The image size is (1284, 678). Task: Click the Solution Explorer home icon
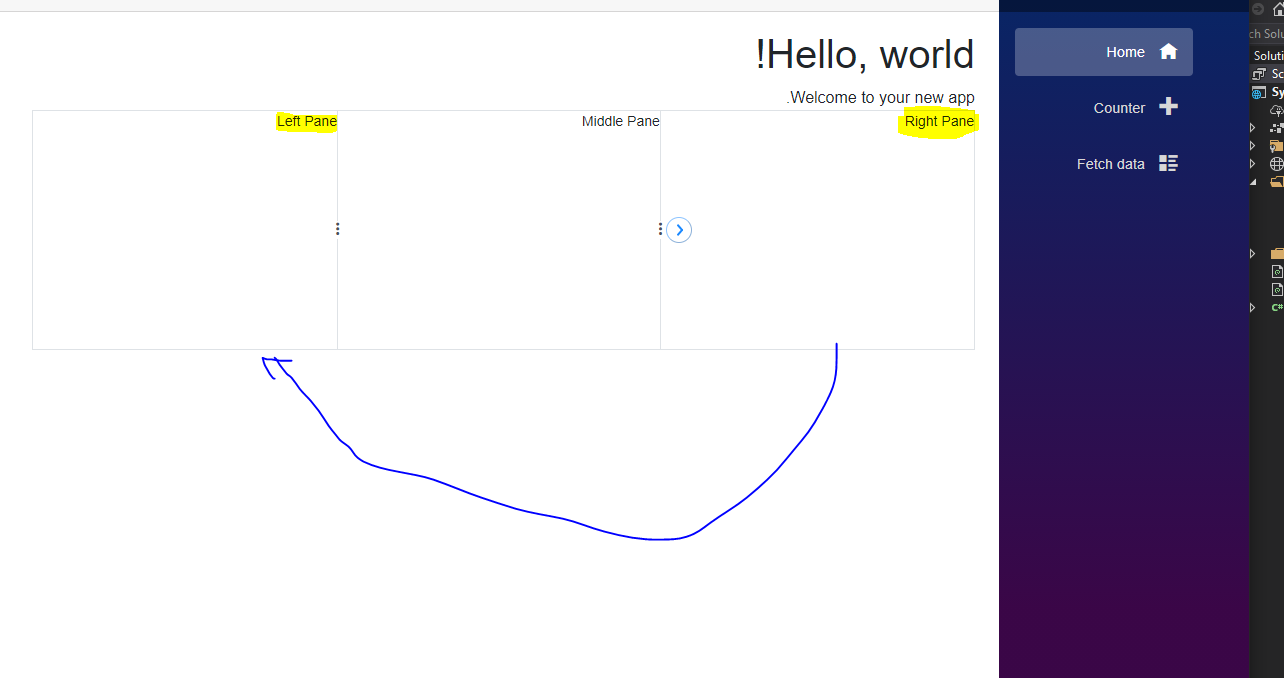(x=1278, y=9)
